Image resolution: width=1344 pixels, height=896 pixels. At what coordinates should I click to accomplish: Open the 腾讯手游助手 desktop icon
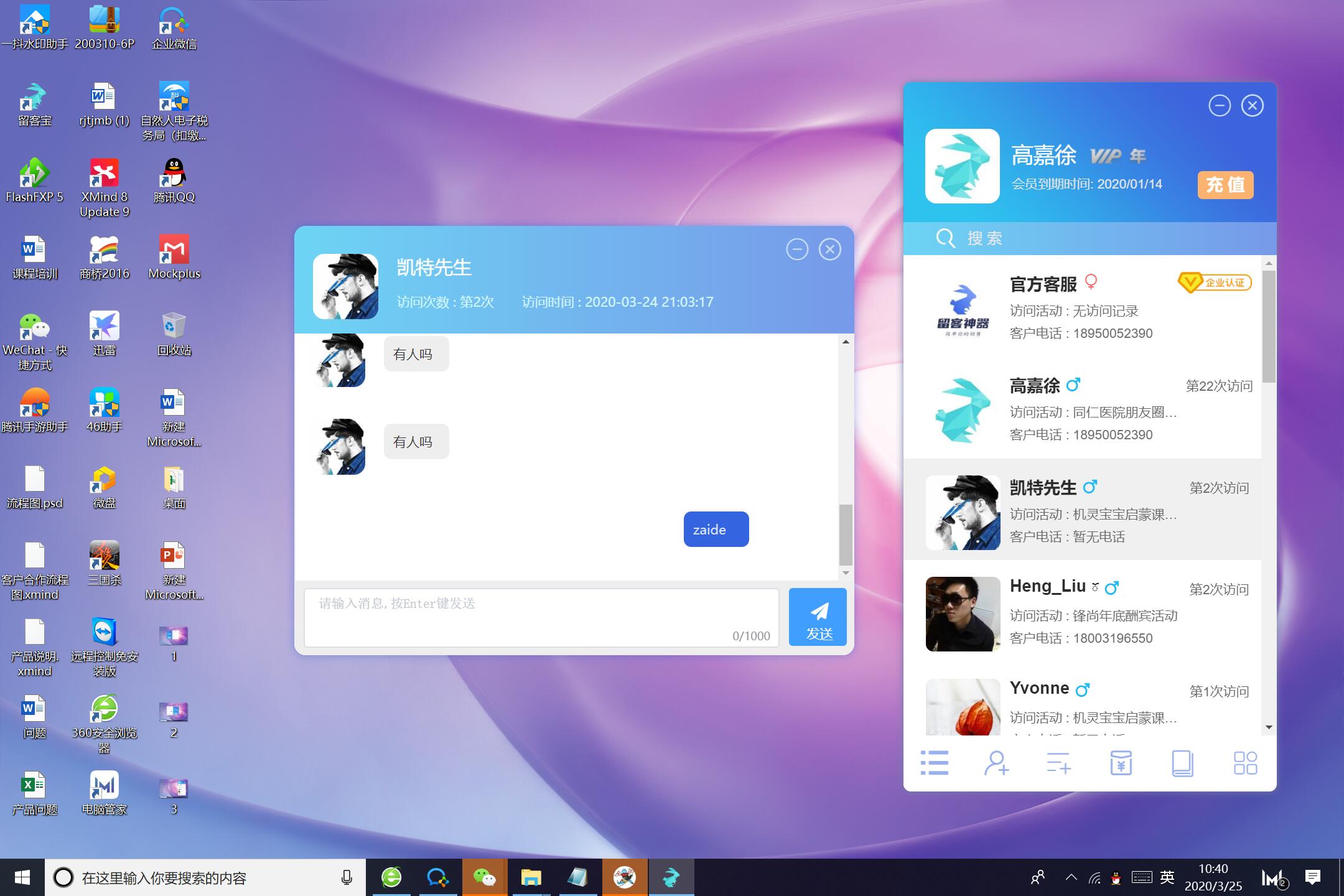click(x=34, y=411)
